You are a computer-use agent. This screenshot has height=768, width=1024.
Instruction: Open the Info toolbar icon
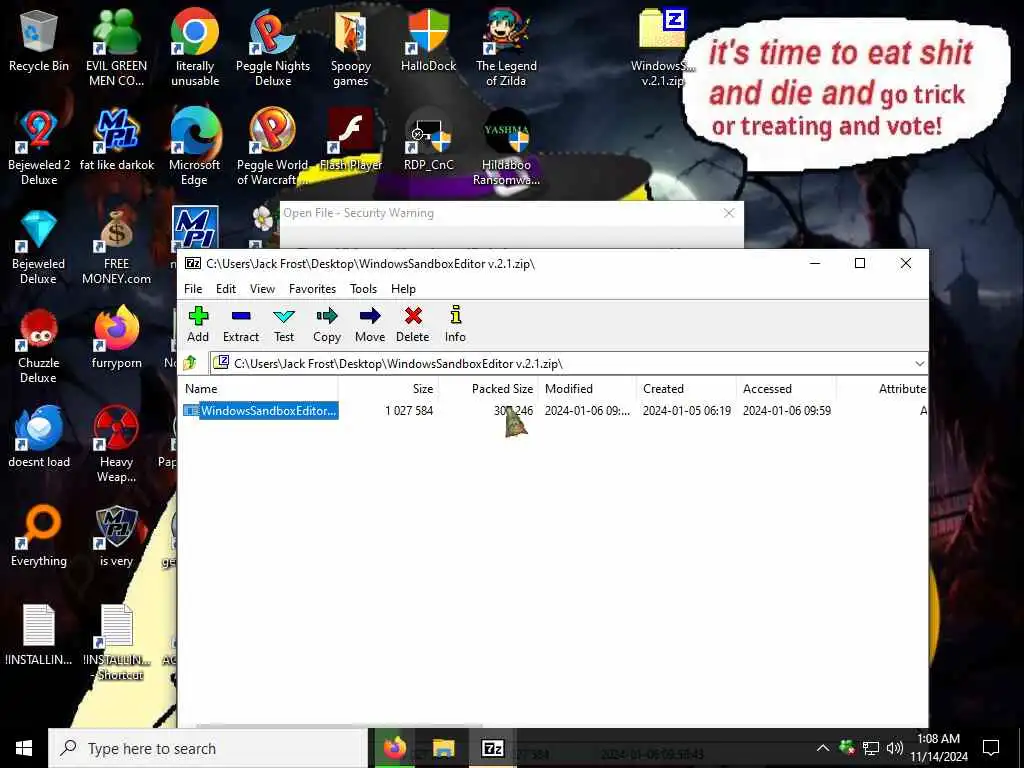455,324
